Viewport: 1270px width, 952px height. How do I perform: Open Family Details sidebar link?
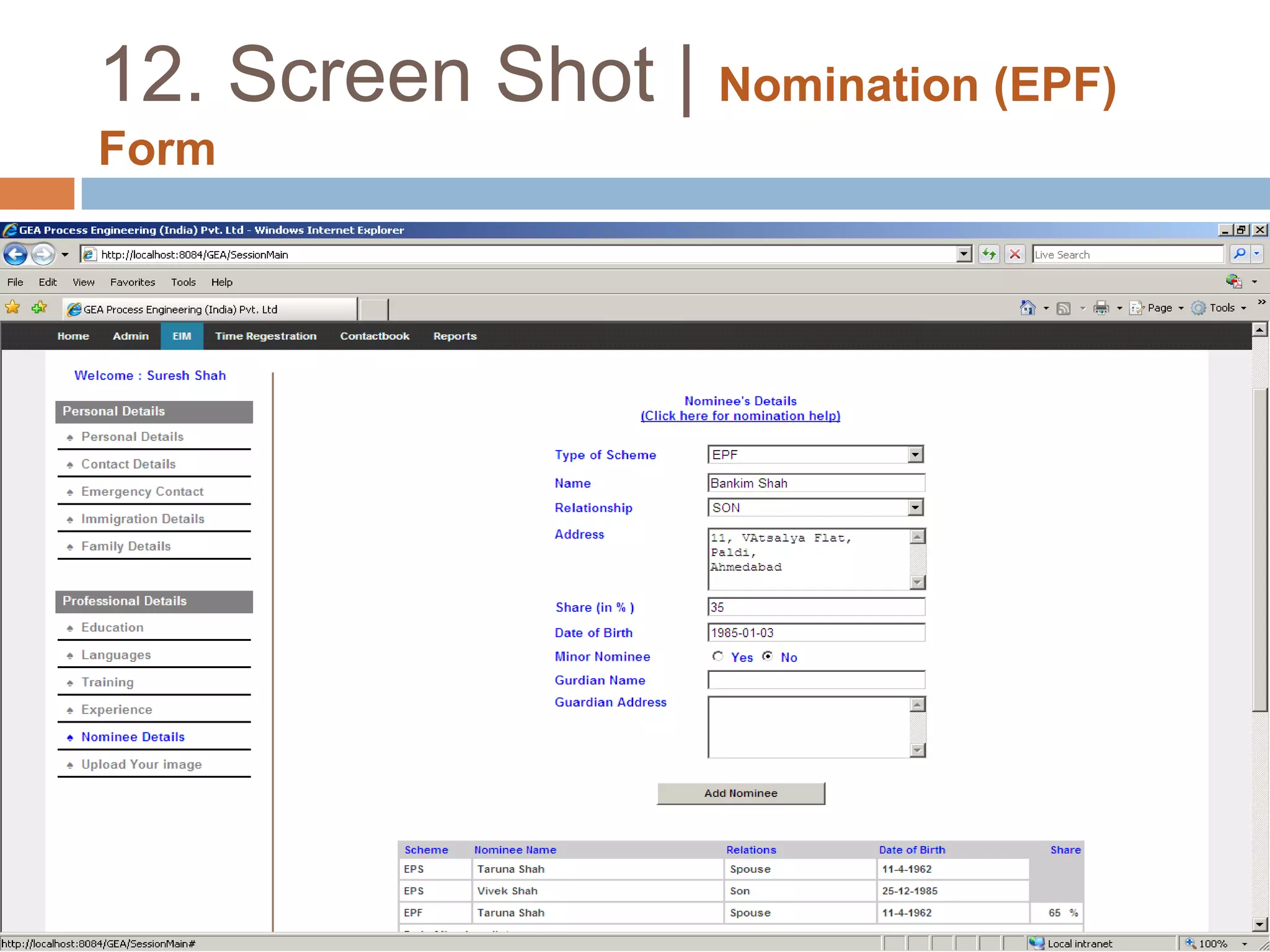pyautogui.click(x=126, y=546)
